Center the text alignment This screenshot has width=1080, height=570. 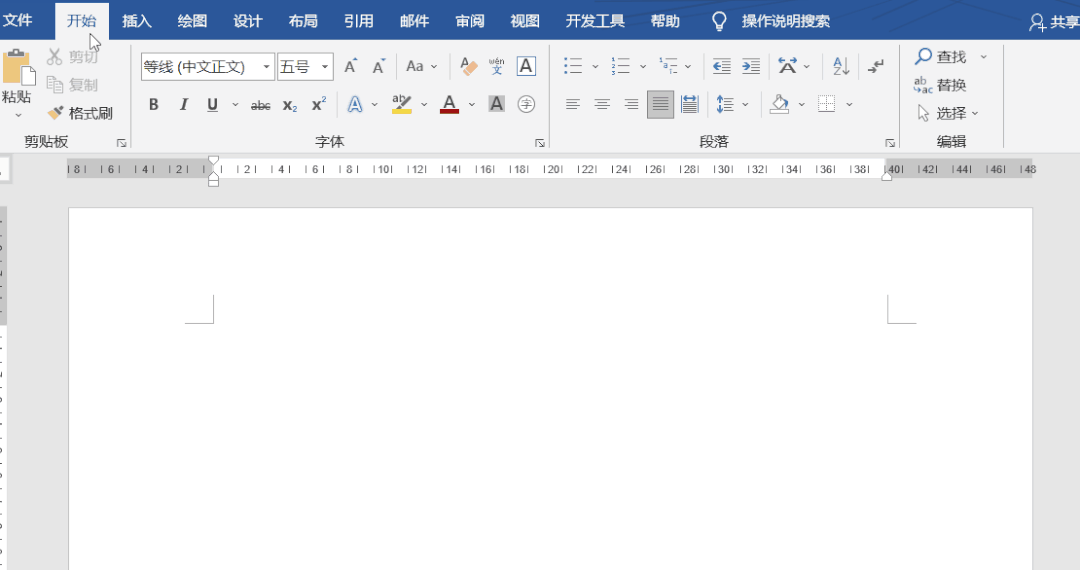602,105
